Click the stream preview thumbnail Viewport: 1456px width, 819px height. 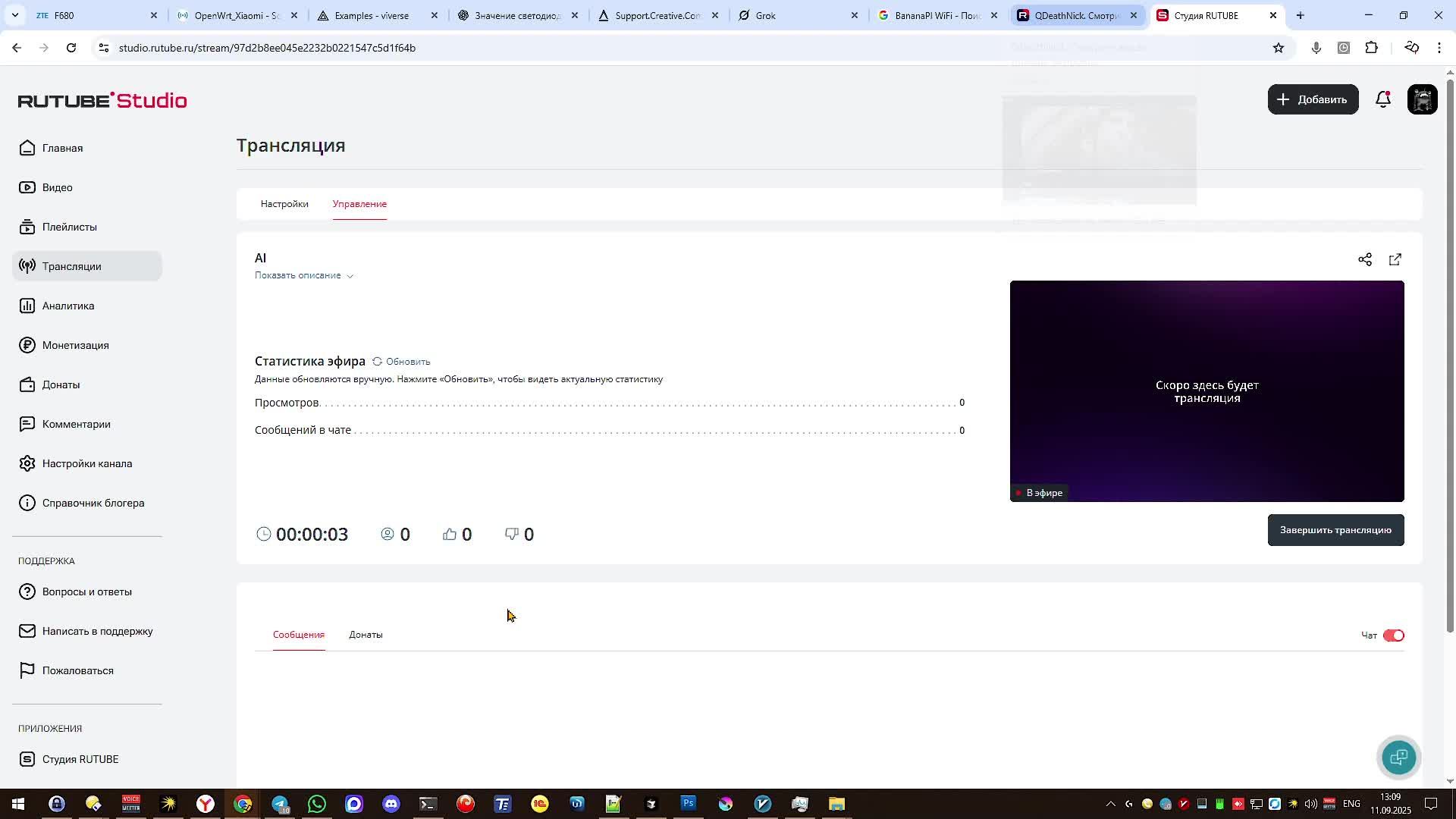pos(1206,391)
